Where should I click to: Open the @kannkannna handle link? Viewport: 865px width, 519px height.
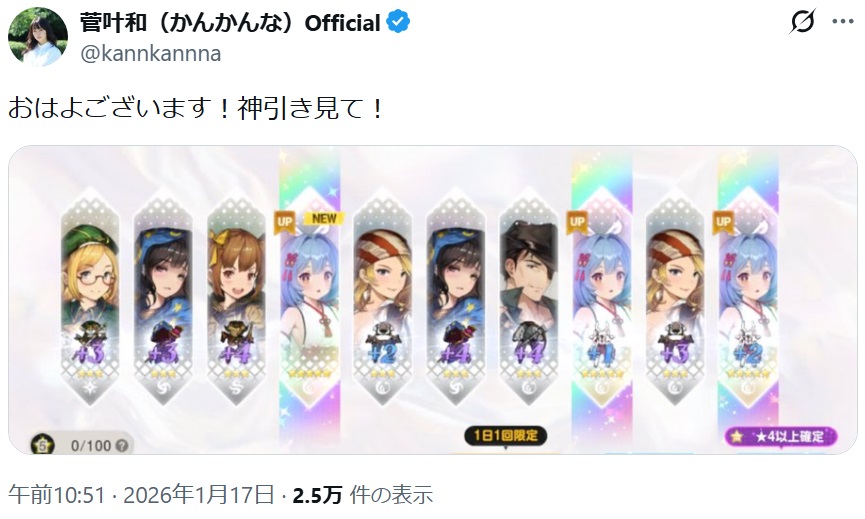coord(151,53)
